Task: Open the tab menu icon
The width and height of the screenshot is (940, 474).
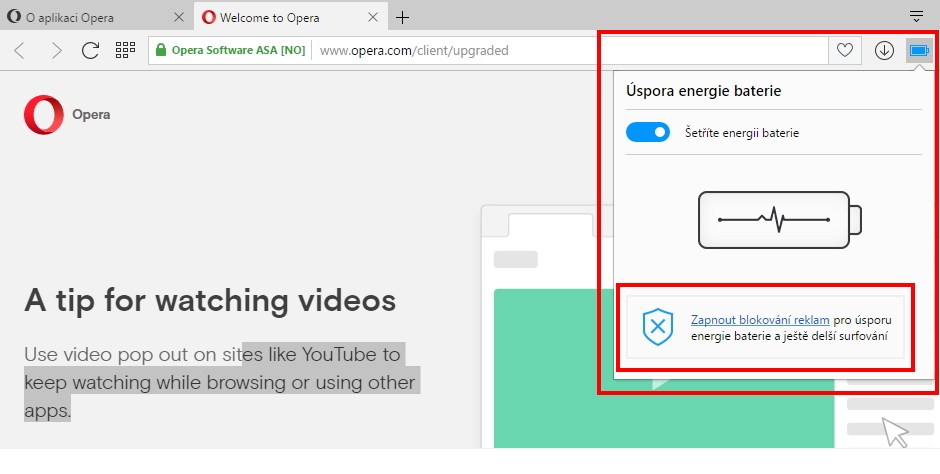Action: (916, 17)
